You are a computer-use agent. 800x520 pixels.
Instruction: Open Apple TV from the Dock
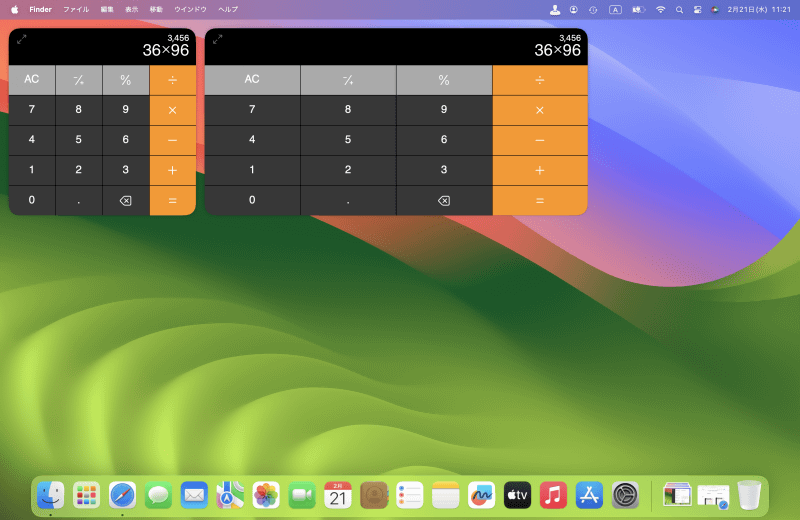point(517,495)
